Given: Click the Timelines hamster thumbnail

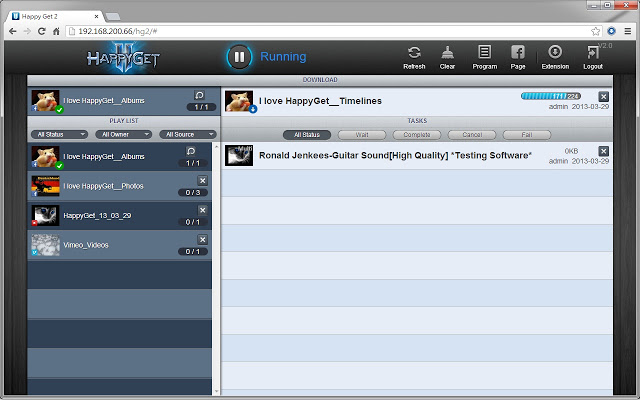Looking at the screenshot, I should pyautogui.click(x=239, y=101).
